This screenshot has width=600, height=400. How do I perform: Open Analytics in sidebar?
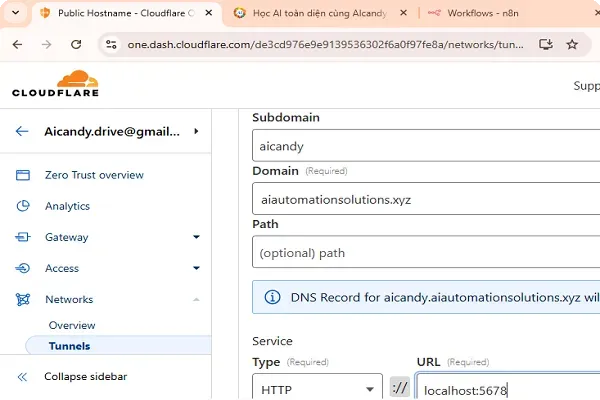point(67,206)
